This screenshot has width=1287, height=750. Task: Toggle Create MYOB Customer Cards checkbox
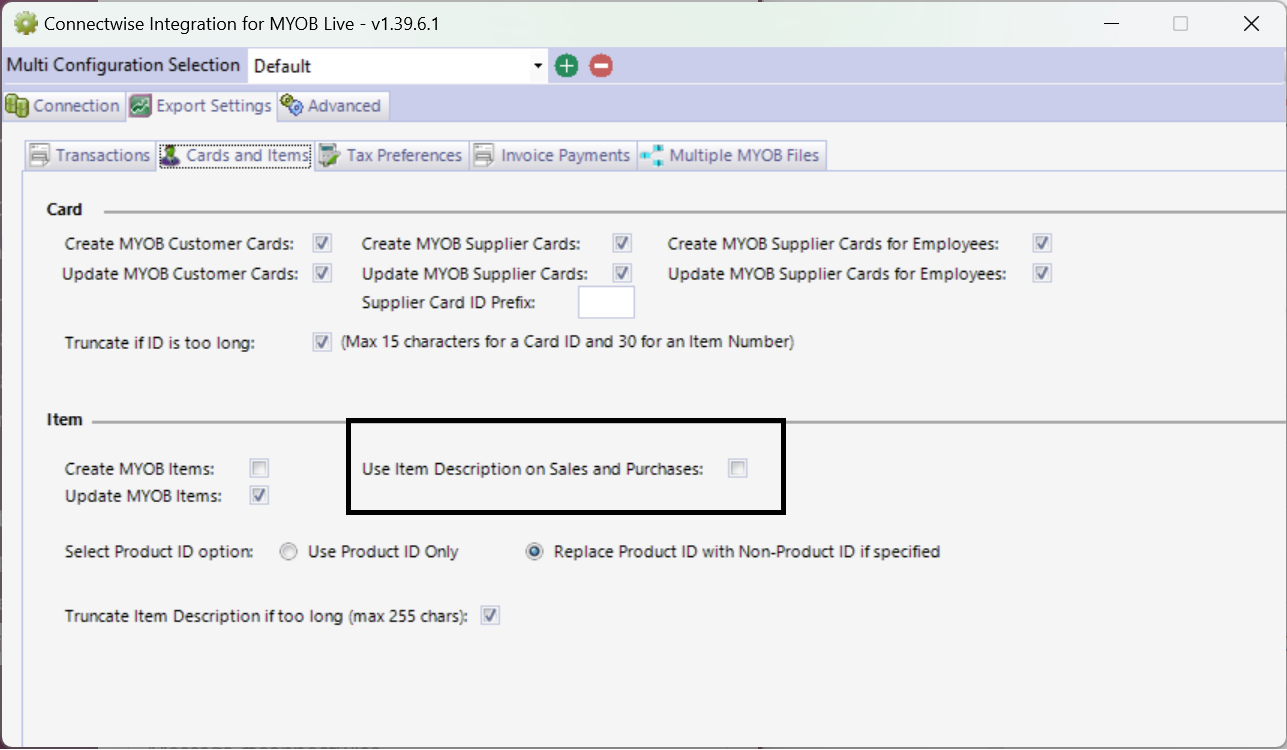(322, 243)
